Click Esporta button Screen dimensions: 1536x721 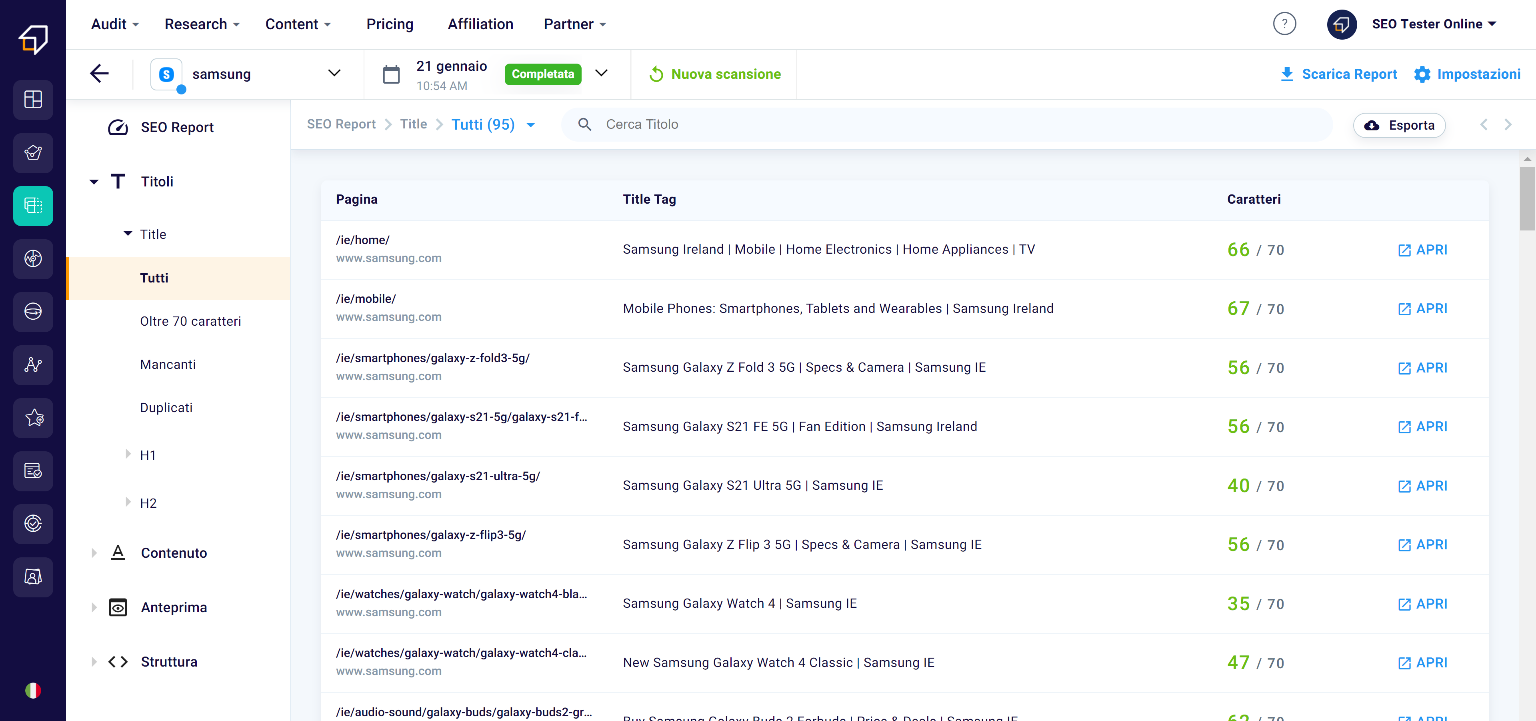coord(1399,125)
